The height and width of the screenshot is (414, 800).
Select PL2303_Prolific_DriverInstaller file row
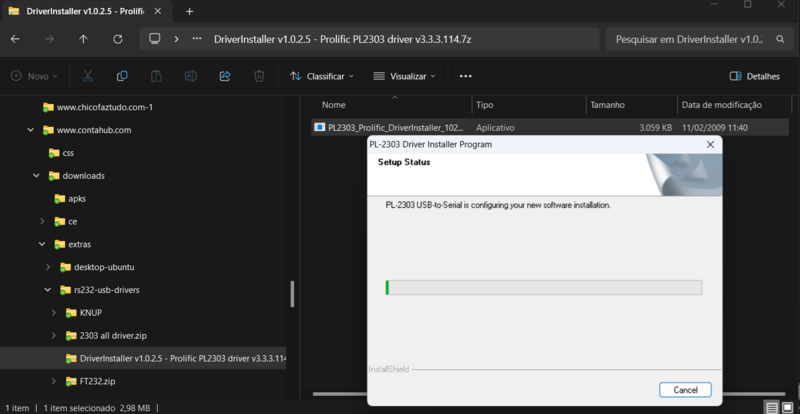(550, 128)
